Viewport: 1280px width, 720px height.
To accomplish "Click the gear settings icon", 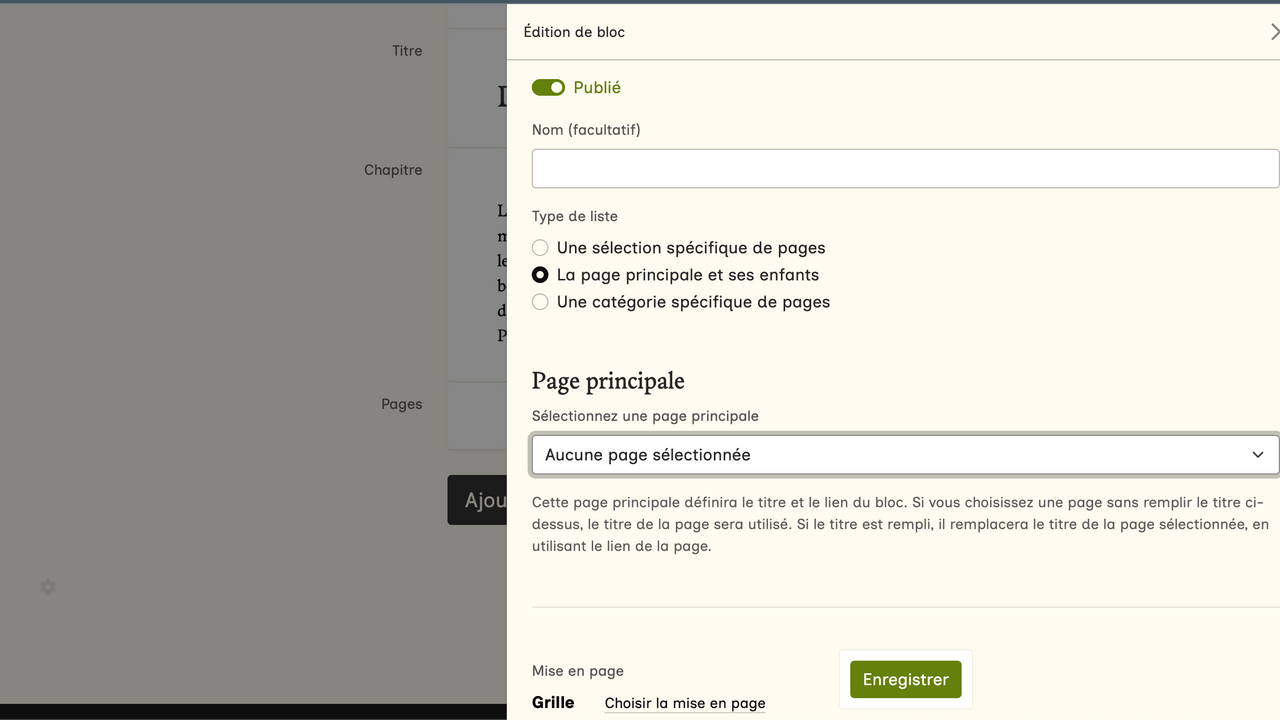I will (48, 587).
